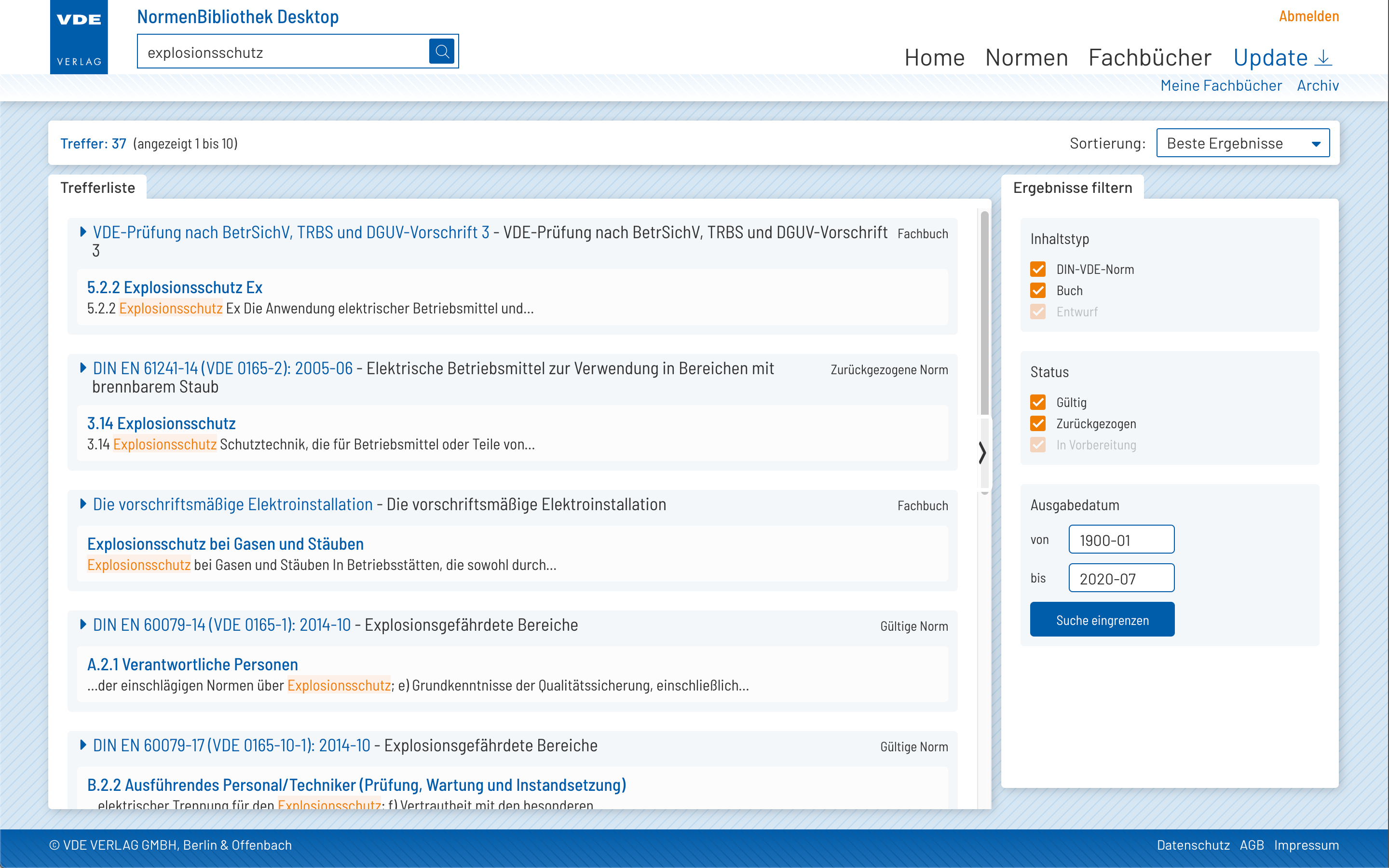
Task: Open Explosionsschutz bei Gasen und Stäuben
Action: tap(225, 543)
